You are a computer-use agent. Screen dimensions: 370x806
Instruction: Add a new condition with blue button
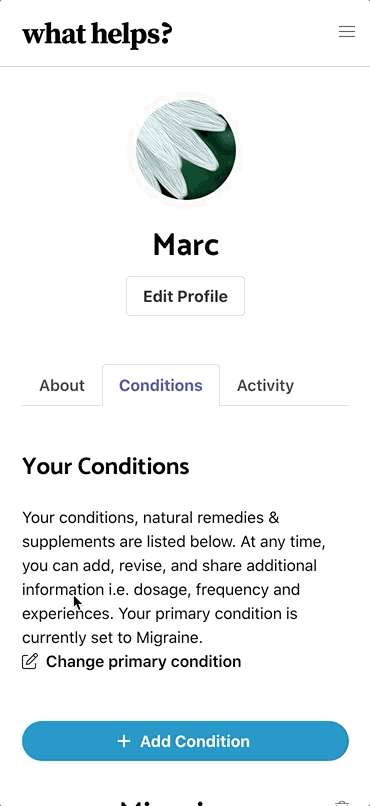coord(186,741)
